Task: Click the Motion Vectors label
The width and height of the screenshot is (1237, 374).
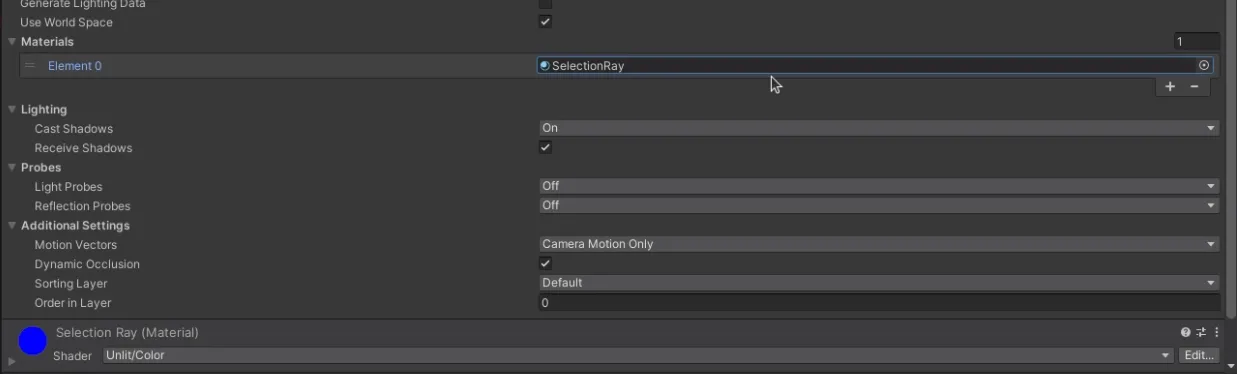Action: tap(76, 245)
